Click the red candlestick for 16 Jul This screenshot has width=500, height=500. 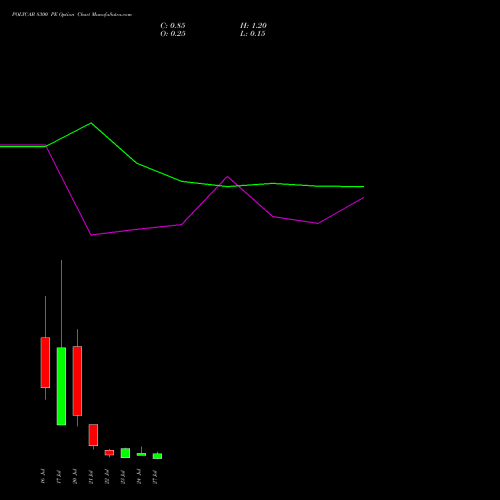pyautogui.click(x=45, y=362)
